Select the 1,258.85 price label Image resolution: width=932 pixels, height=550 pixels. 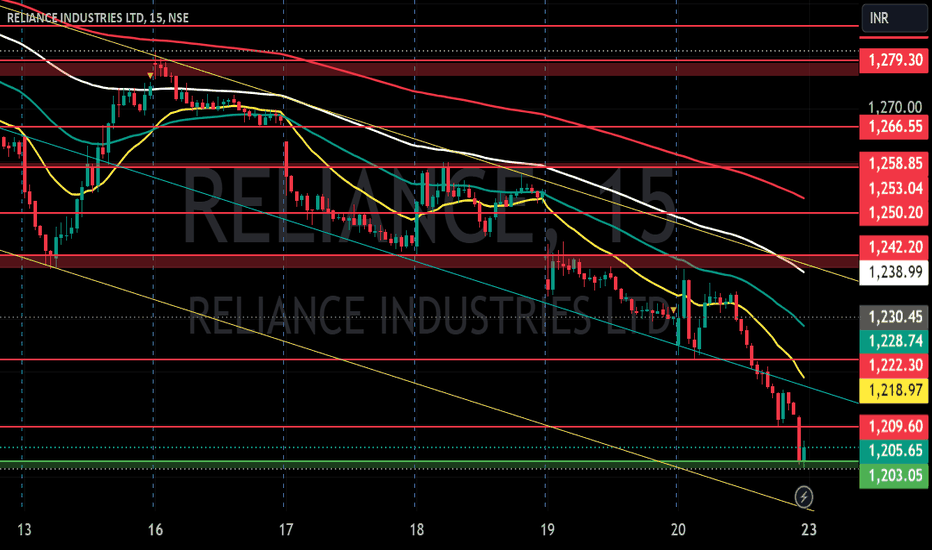click(895, 163)
